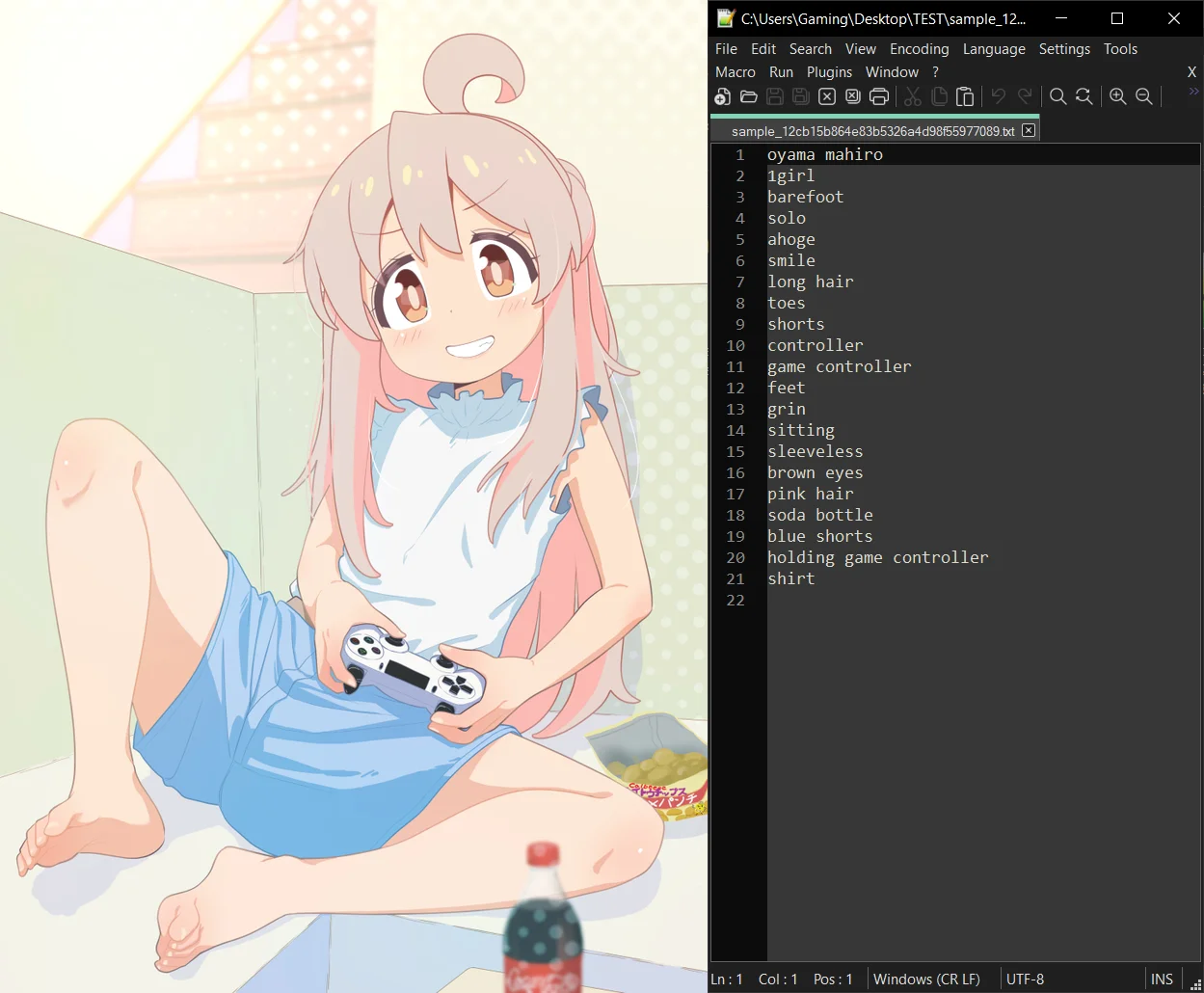Close the sample txt tab
Viewport: 1204px width, 993px height.
[x=1029, y=130]
